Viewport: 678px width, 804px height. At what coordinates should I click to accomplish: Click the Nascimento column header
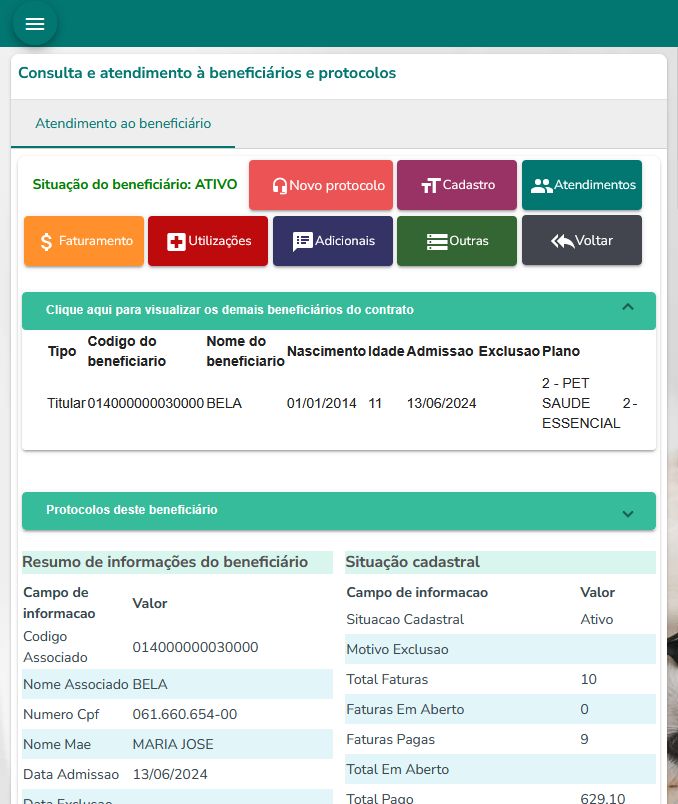coord(326,352)
